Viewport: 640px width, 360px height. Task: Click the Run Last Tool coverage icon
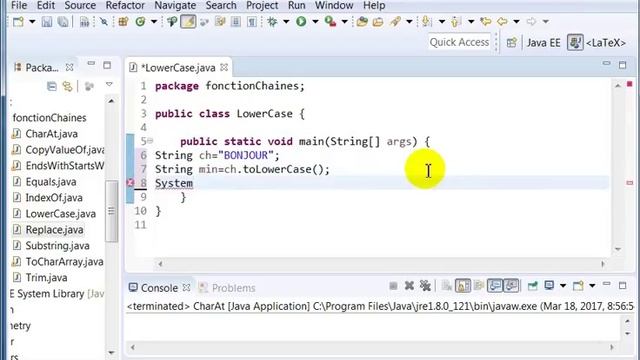click(330, 22)
